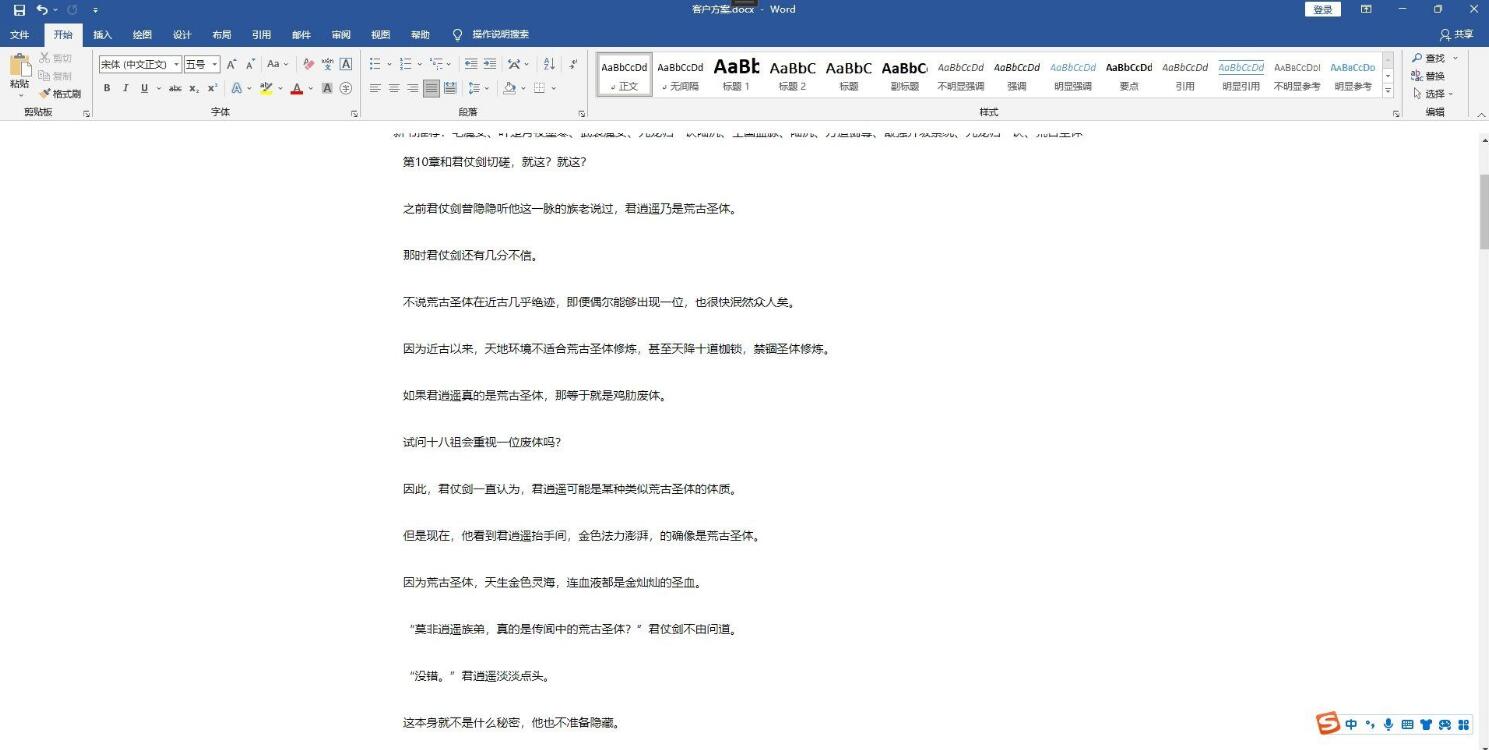Click the 登录 sign-in button
The width and height of the screenshot is (1489, 750).
tap(1323, 10)
